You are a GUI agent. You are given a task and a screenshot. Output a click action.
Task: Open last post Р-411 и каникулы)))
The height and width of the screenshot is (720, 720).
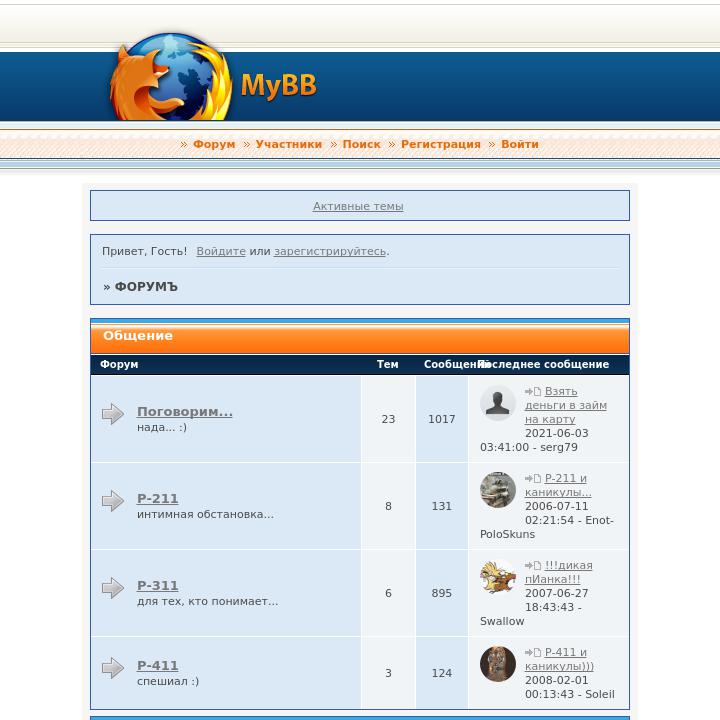coord(559,659)
